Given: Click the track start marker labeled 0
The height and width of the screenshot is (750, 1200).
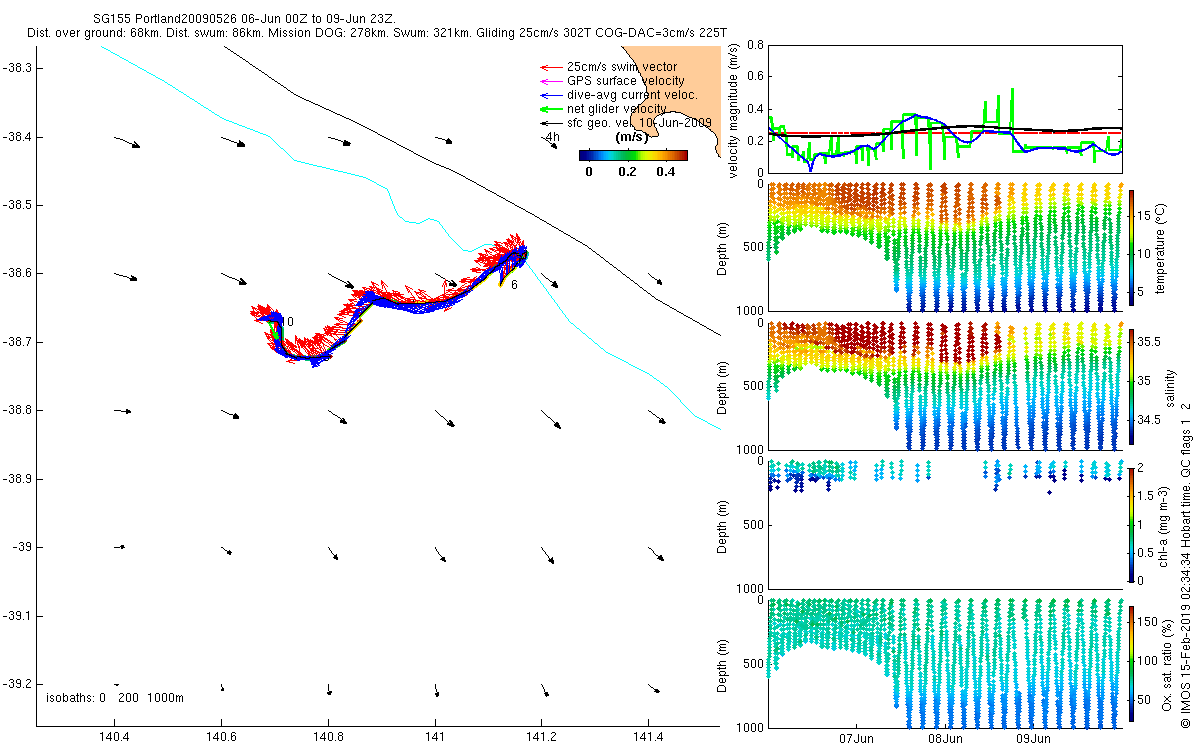Looking at the screenshot, I should pos(289,322).
